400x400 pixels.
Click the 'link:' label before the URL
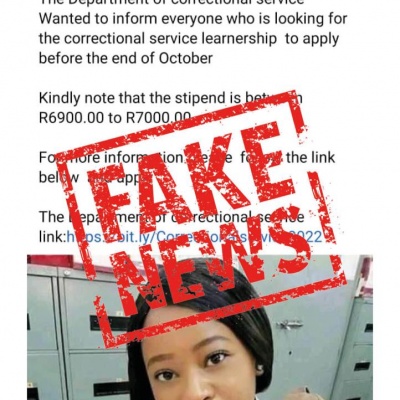[x=52, y=237]
